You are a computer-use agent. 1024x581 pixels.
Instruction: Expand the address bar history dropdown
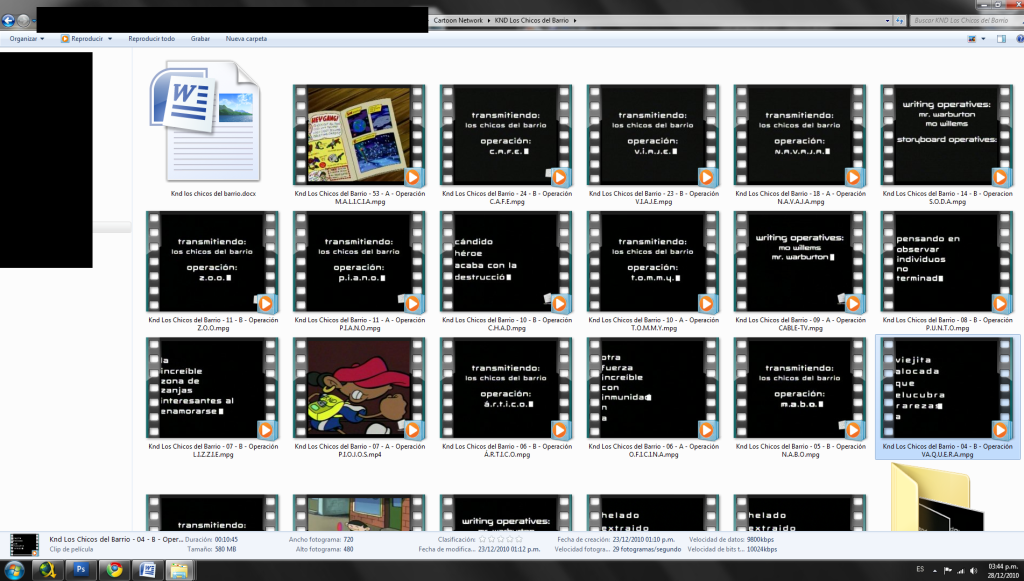(887, 20)
